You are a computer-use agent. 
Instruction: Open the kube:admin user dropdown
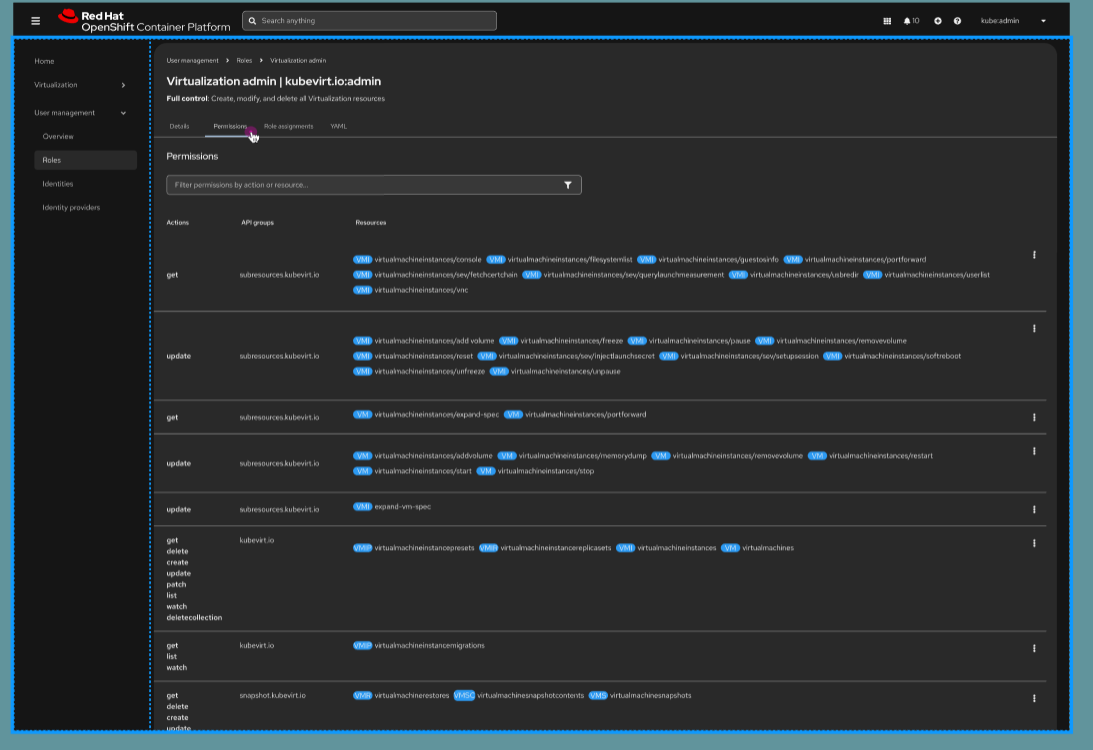click(1013, 21)
